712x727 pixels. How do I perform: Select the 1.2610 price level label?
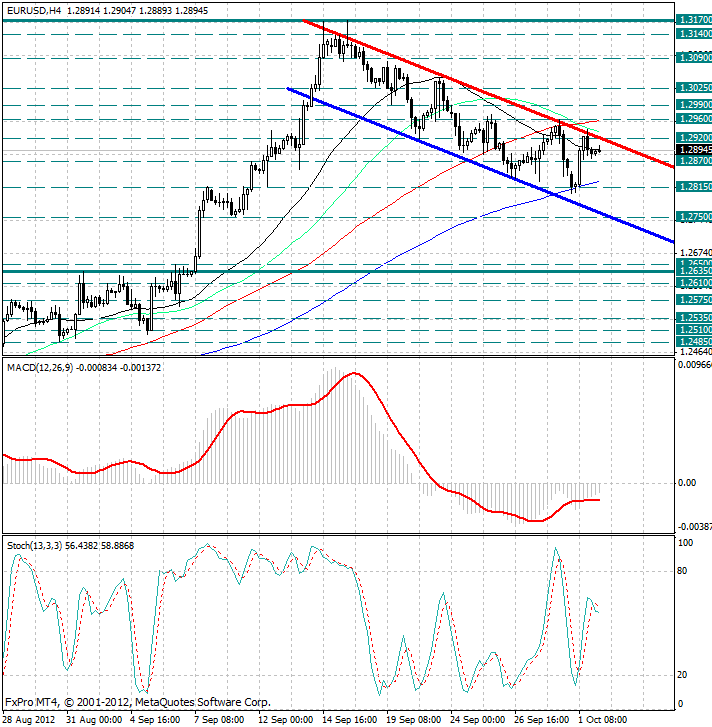(x=694, y=283)
